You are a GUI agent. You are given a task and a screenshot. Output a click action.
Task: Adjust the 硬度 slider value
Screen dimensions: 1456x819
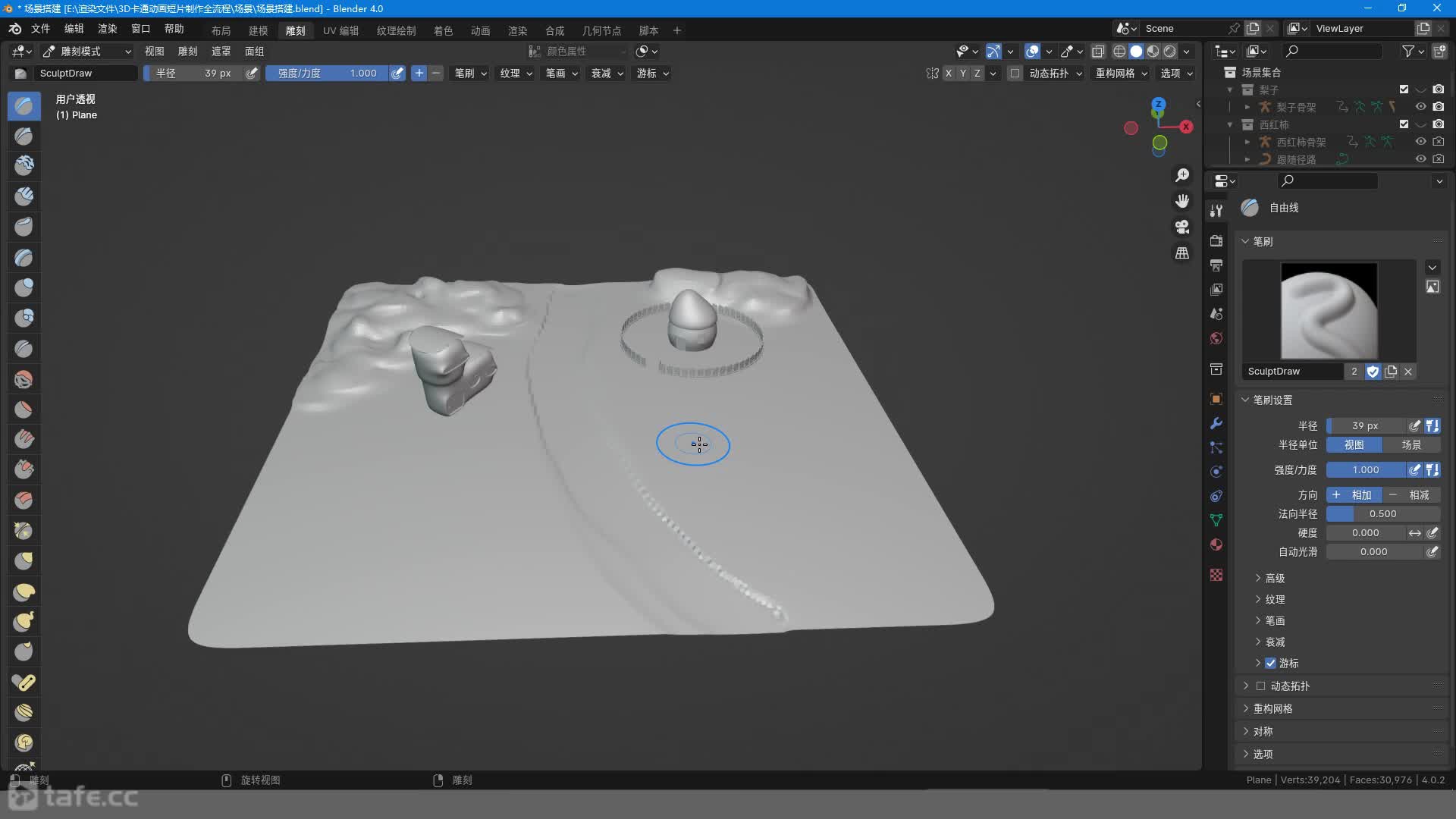pos(1366,533)
